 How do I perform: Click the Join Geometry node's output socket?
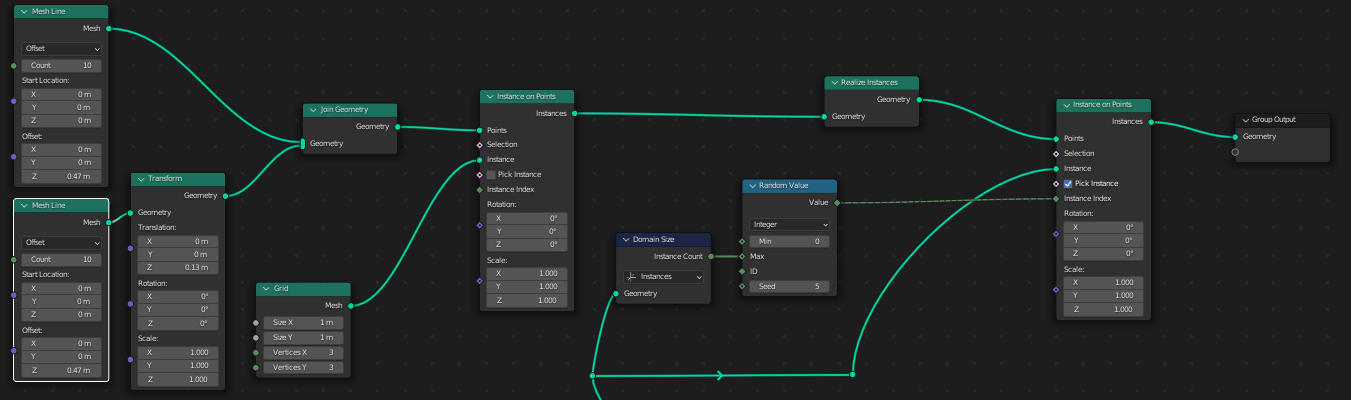click(x=398, y=127)
